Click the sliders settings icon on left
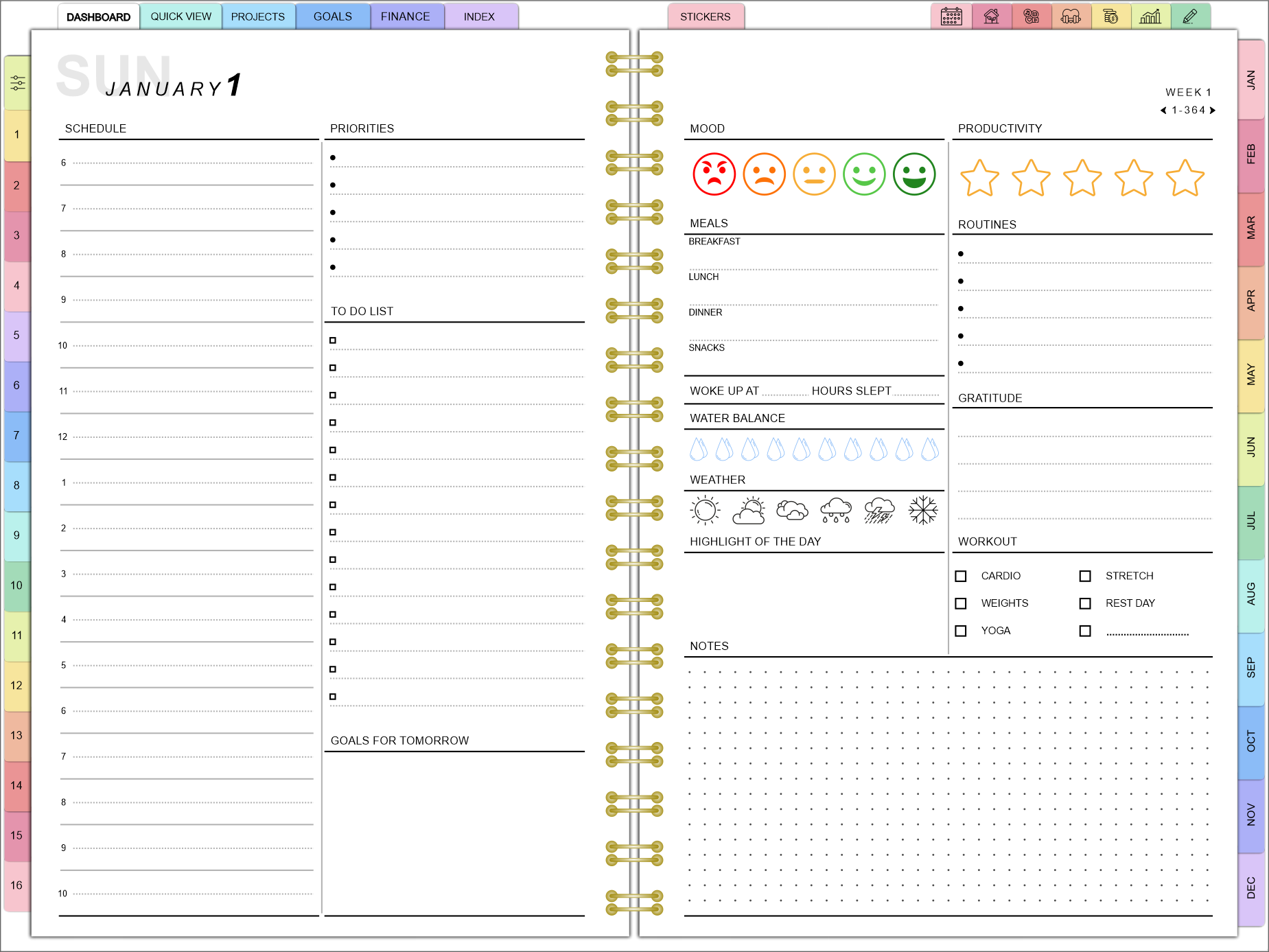1269x952 pixels. click(x=18, y=84)
